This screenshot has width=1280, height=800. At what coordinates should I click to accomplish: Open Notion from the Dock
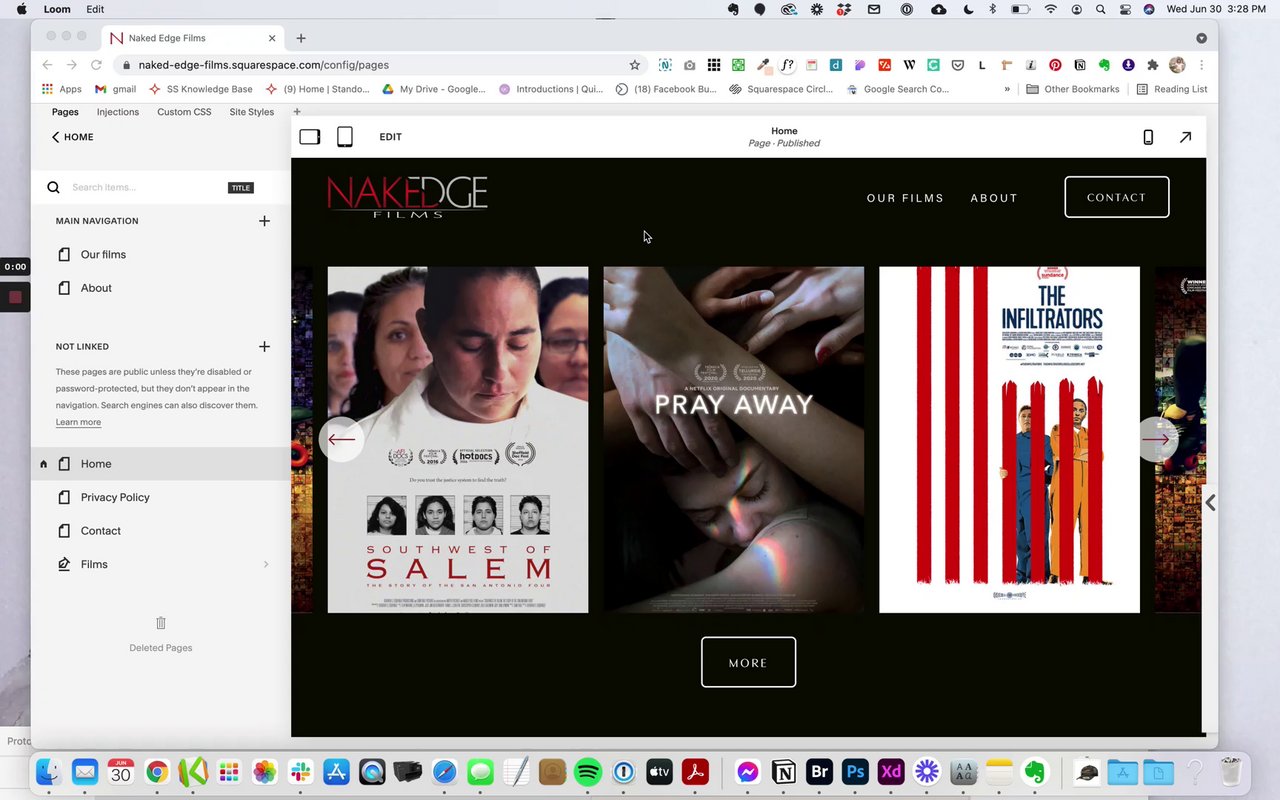pyautogui.click(x=784, y=772)
